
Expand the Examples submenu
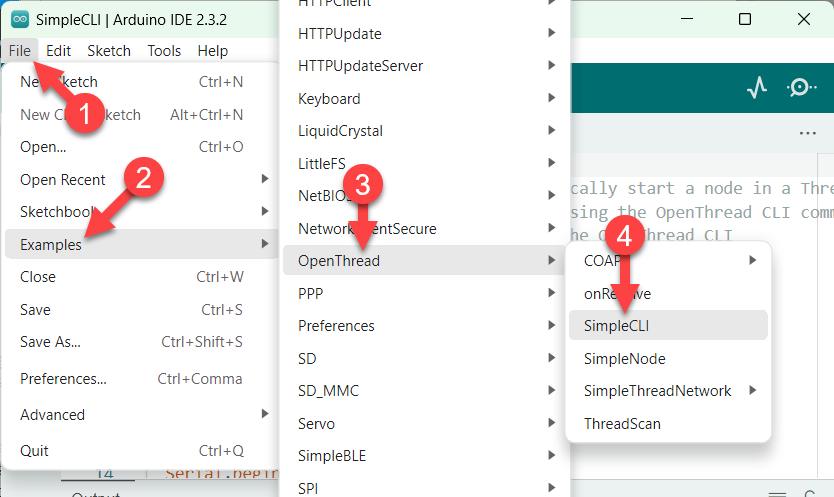pyautogui.click(x=50, y=244)
